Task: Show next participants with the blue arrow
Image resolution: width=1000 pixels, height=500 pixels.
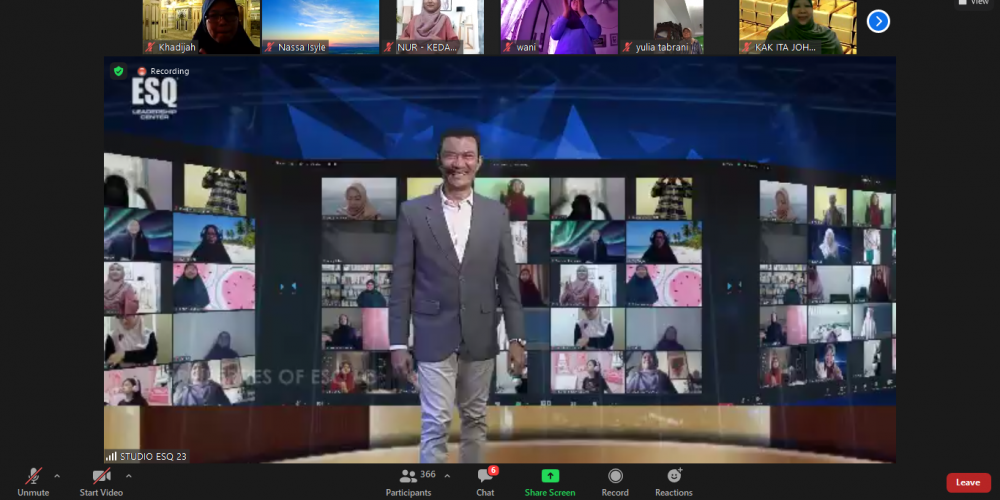Action: pos(878,21)
